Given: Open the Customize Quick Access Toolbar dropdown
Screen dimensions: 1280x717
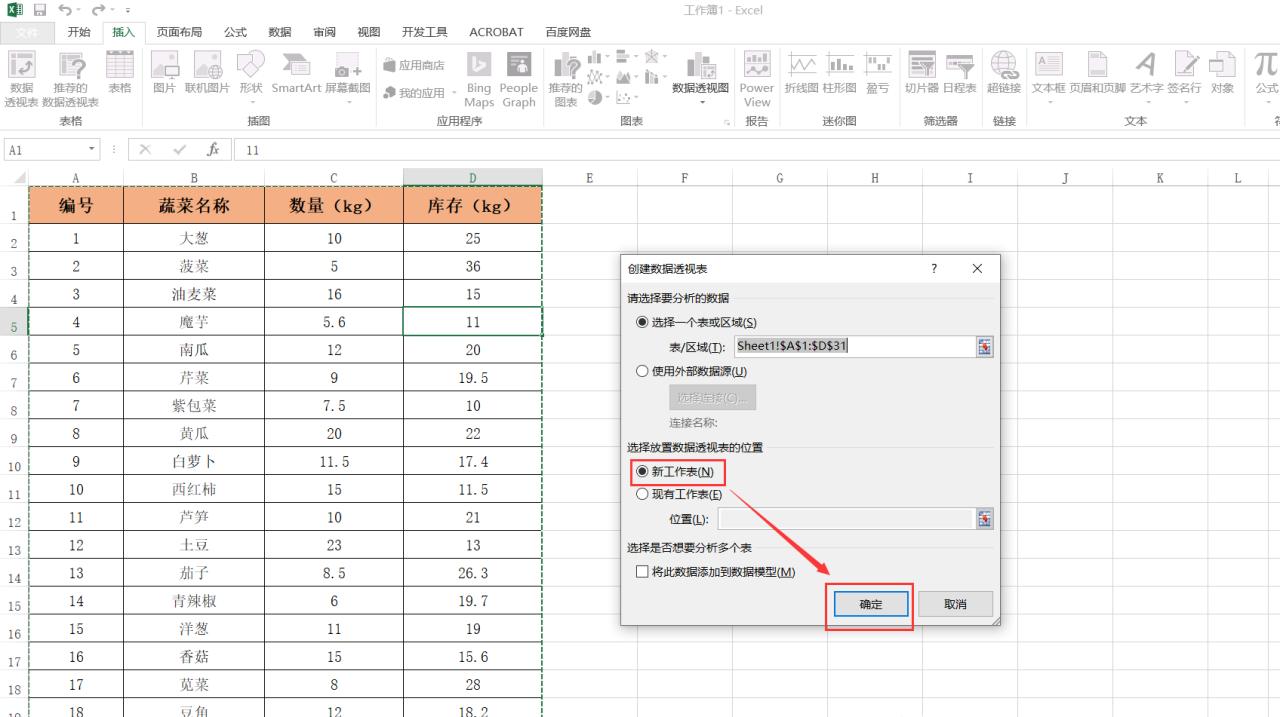Looking at the screenshot, I should [x=128, y=10].
